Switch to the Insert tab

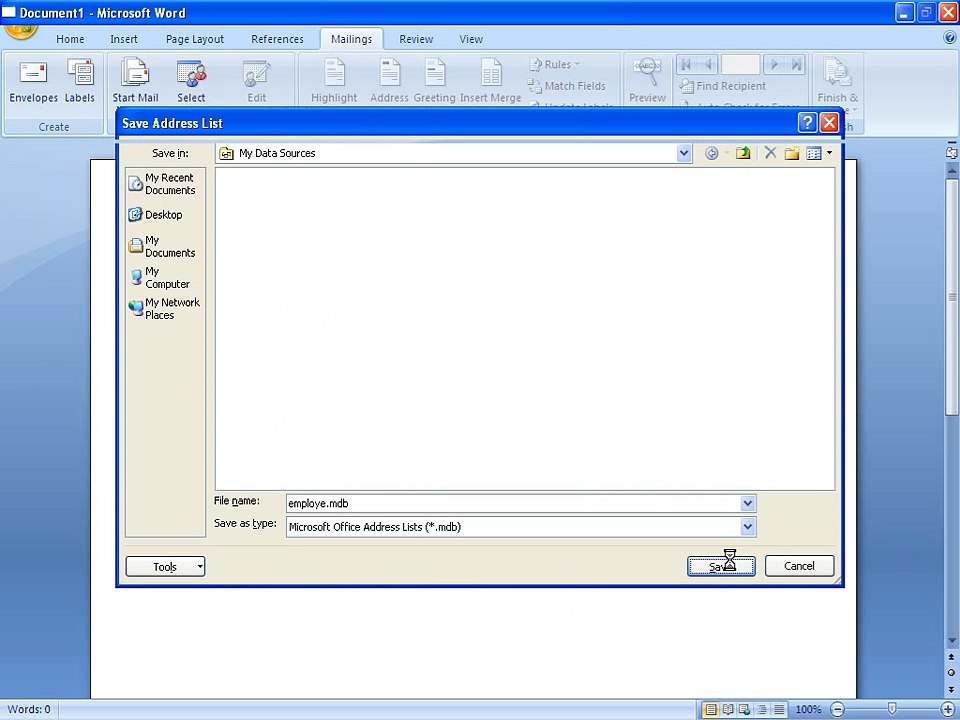pyautogui.click(x=124, y=39)
